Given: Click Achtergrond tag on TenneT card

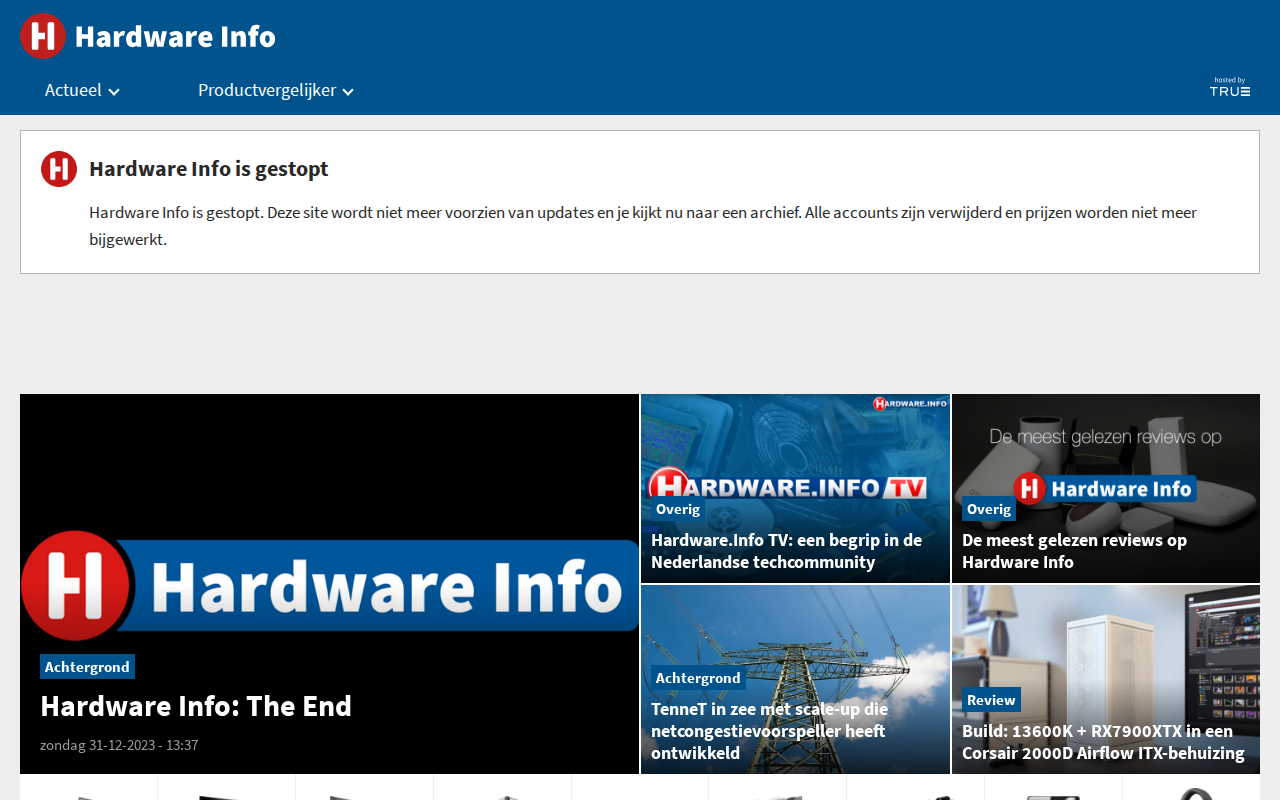Looking at the screenshot, I should 698,678.
